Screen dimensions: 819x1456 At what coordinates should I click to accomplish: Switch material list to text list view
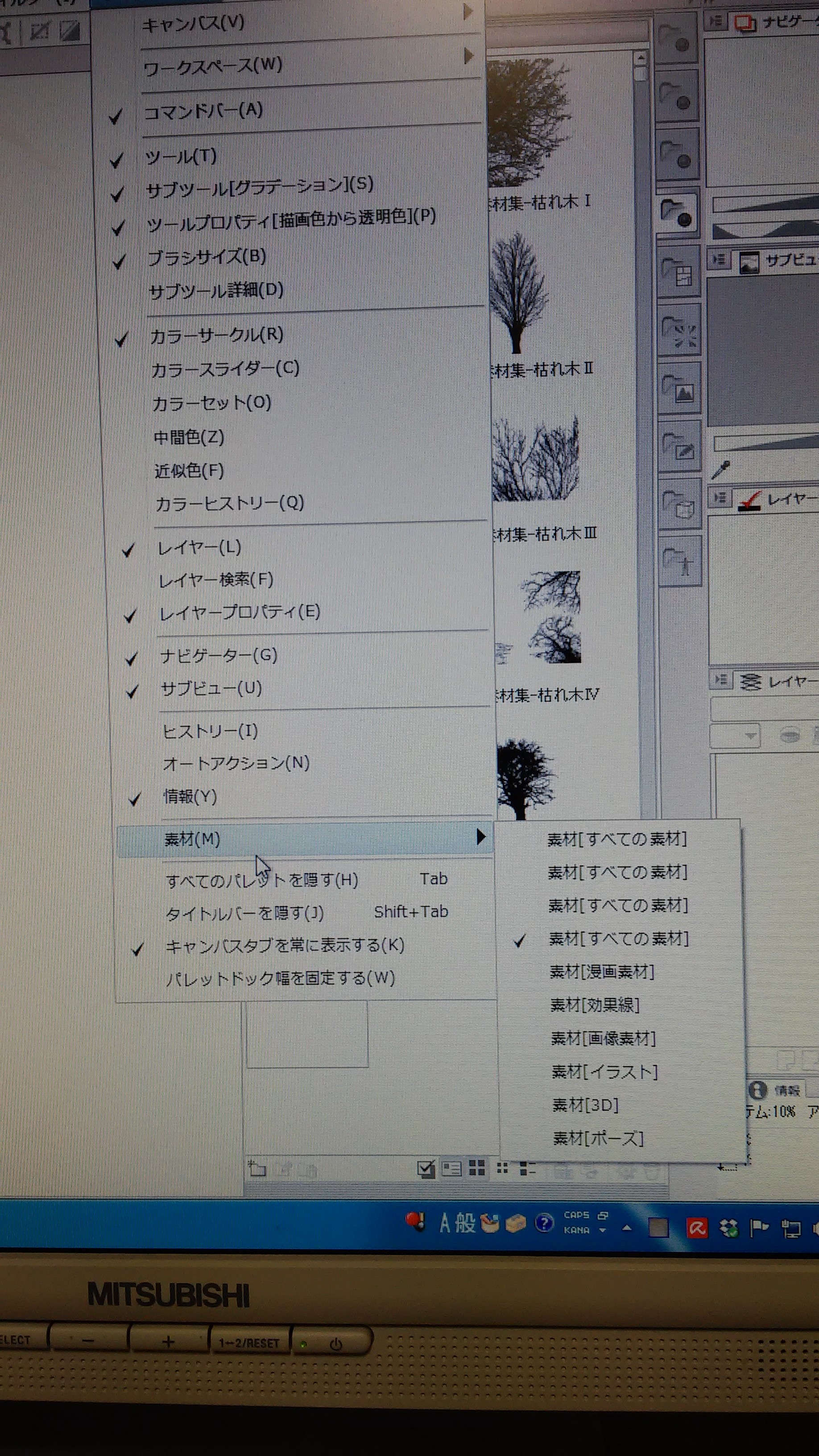click(x=527, y=1168)
